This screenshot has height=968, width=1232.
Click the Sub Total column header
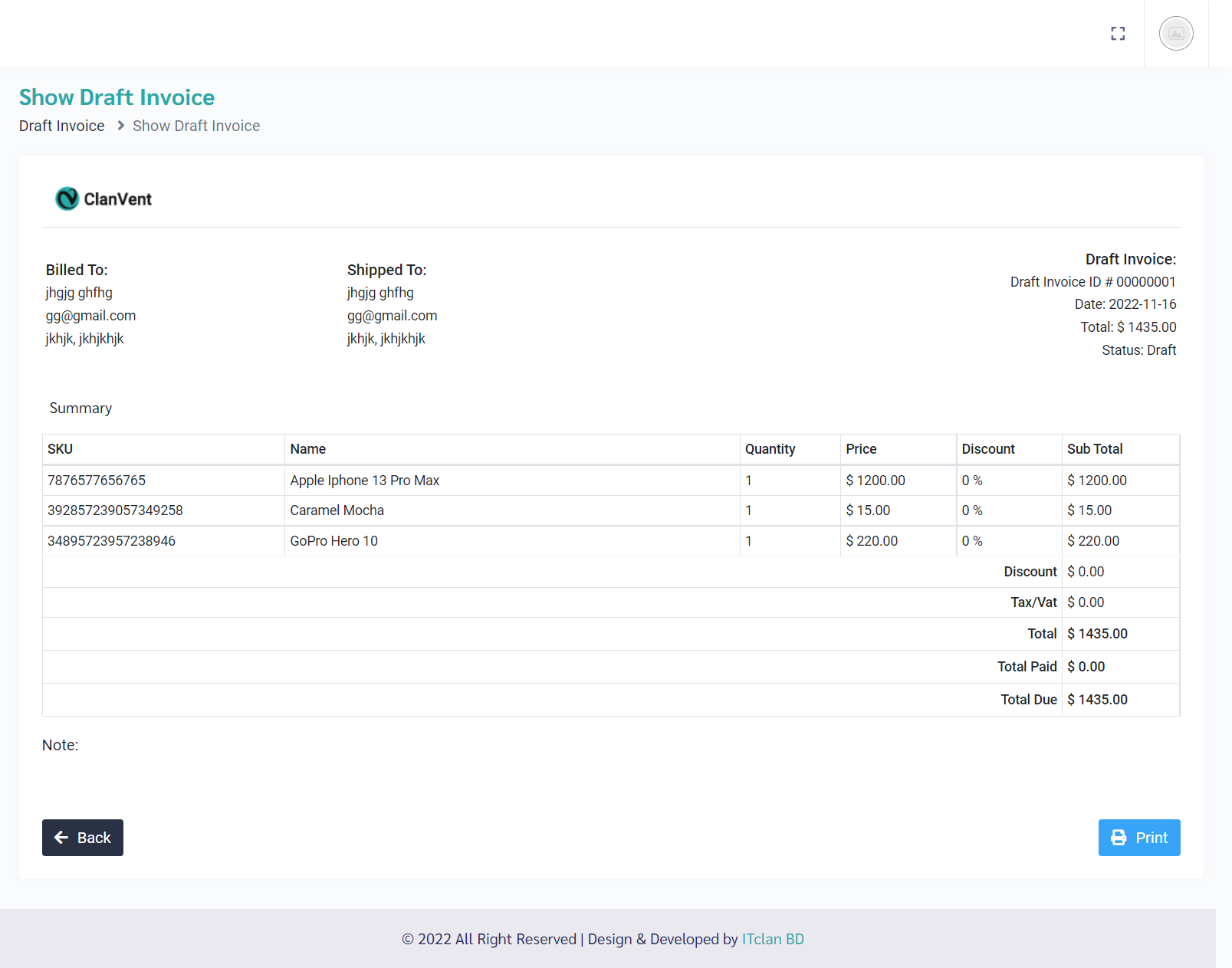(1094, 449)
